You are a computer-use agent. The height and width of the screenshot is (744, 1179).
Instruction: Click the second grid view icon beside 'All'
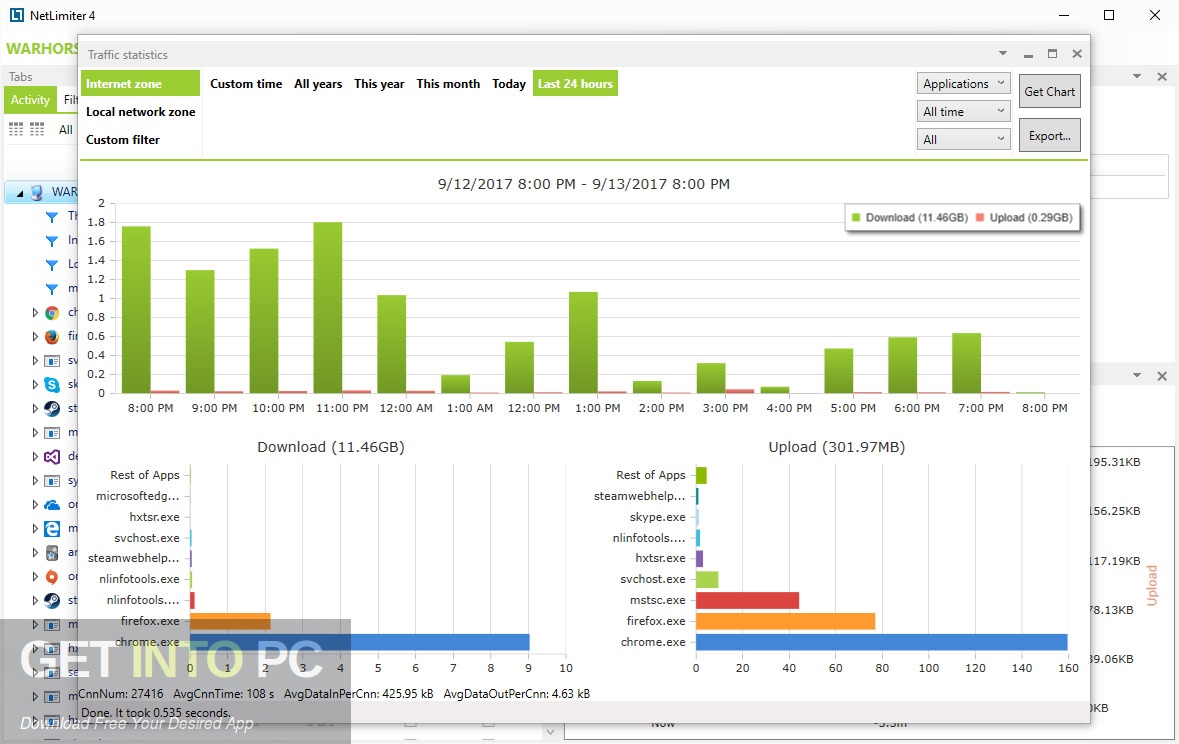(37, 129)
